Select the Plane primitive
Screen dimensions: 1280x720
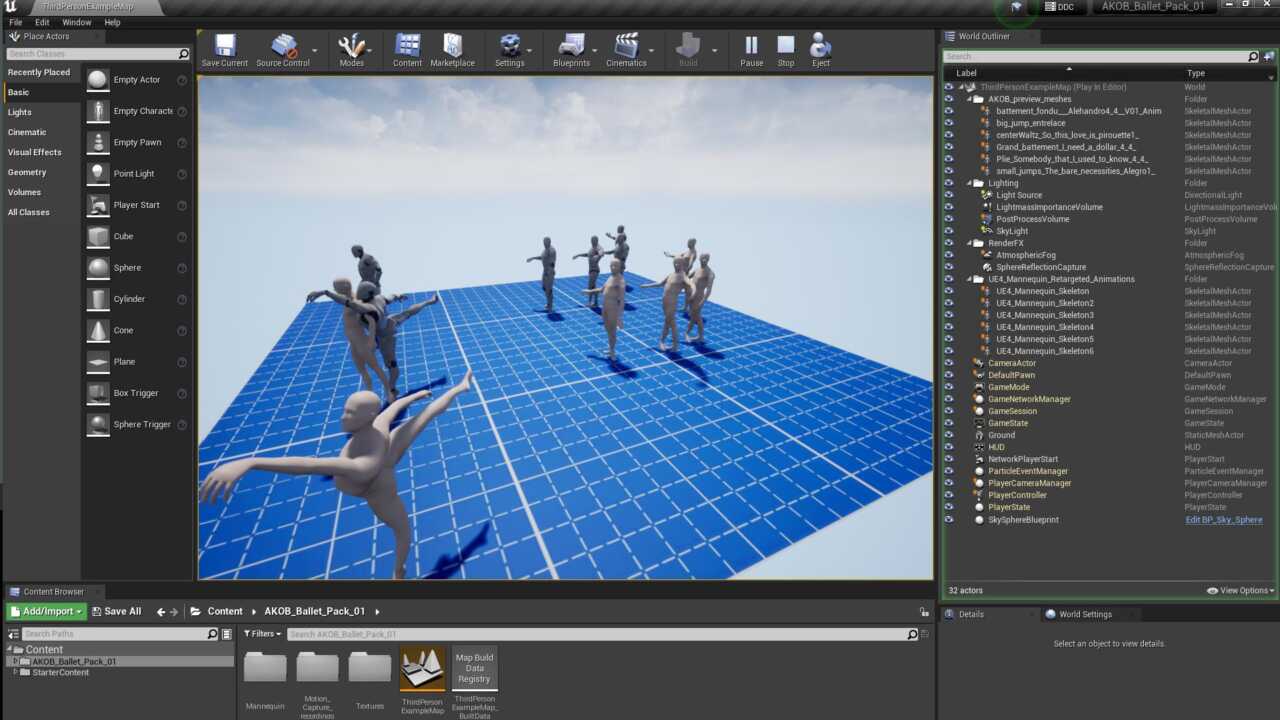pyautogui.click(x=137, y=361)
